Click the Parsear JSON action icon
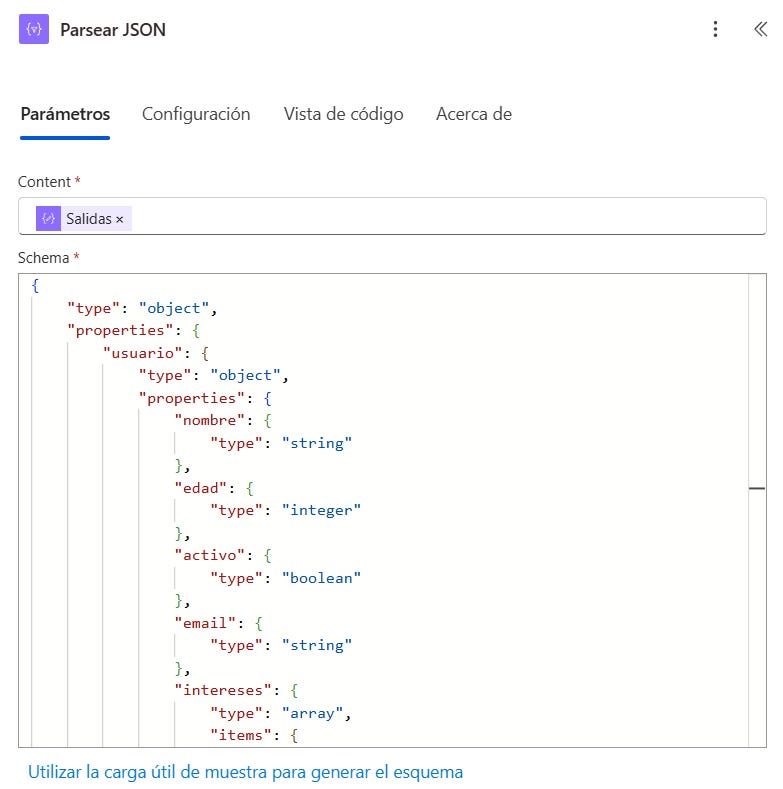Image resolution: width=783 pixels, height=789 pixels. [x=34, y=29]
